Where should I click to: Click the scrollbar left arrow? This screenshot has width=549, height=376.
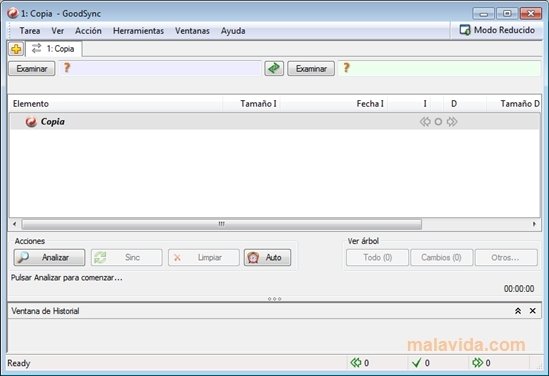(14, 224)
